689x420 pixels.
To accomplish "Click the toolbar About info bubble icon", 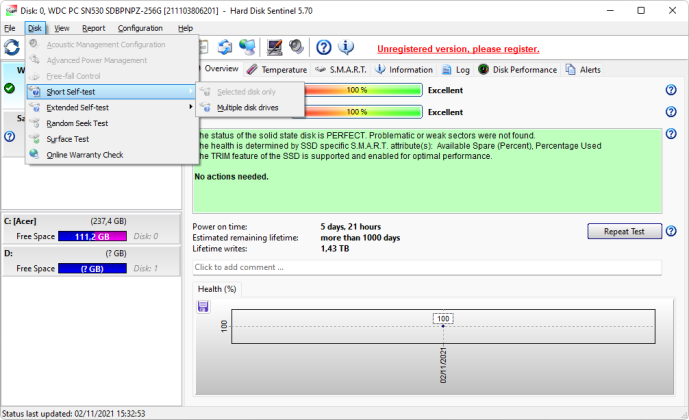I will 346,47.
